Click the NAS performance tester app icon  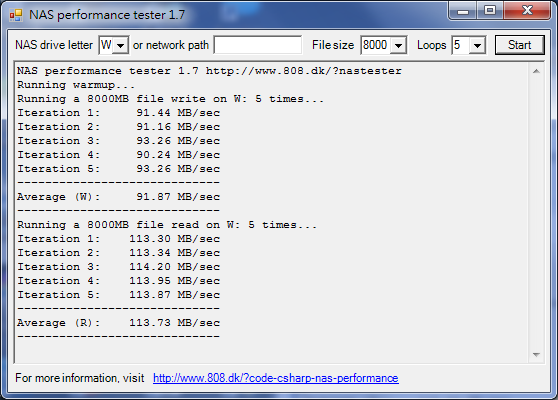16,15
